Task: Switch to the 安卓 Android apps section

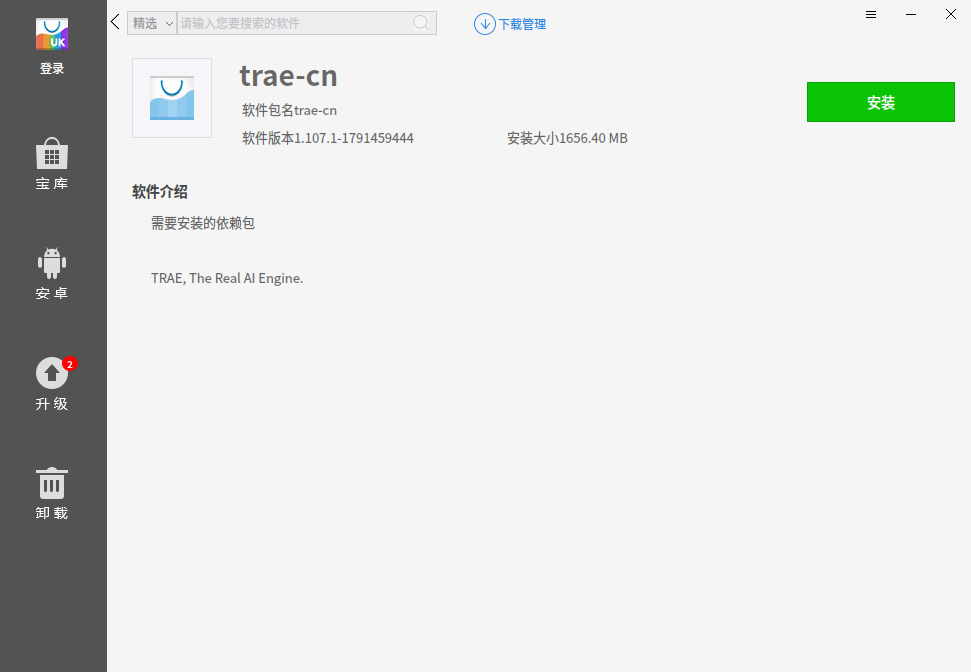Action: click(x=52, y=274)
